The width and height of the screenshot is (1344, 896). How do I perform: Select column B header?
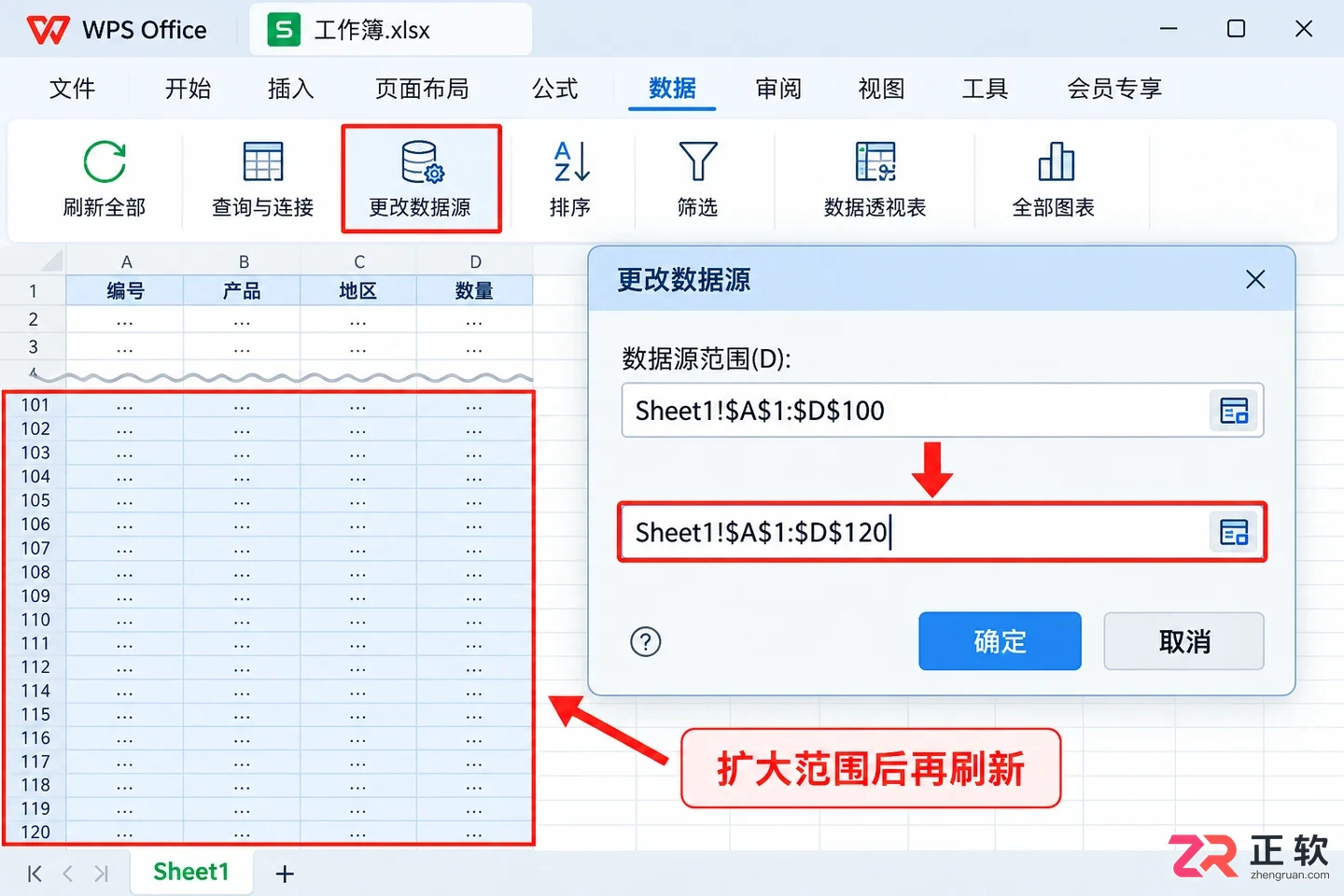pos(243,261)
